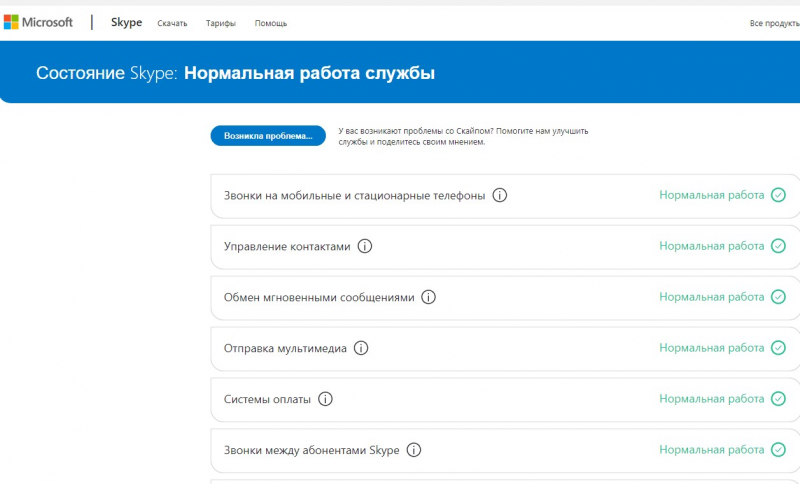Click Нормальная работа status for Системы оплаты

coord(712,398)
